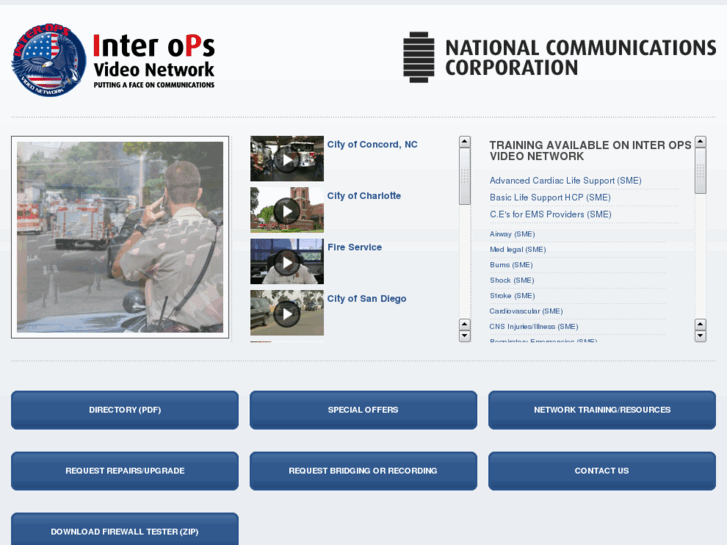Click the National Communications Corporation logo
This screenshot has width=727, height=545.
(x=560, y=58)
